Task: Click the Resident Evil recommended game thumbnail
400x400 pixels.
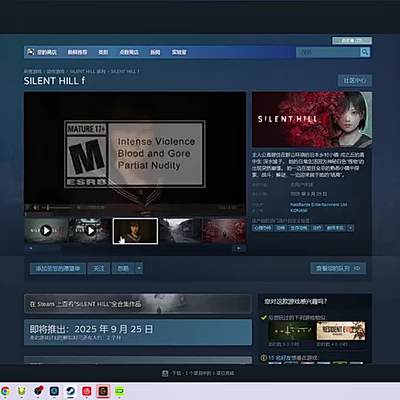Action: [x=341, y=331]
